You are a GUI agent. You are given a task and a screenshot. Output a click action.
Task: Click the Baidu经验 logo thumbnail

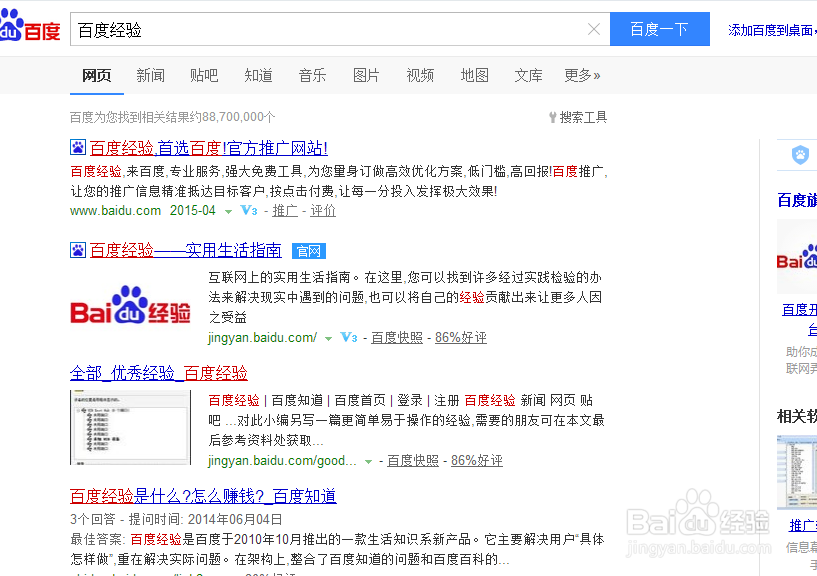tap(130, 305)
